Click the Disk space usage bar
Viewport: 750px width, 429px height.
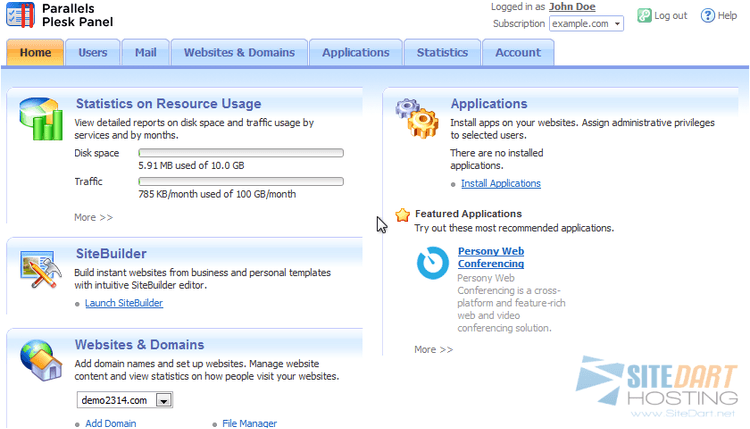click(x=241, y=153)
